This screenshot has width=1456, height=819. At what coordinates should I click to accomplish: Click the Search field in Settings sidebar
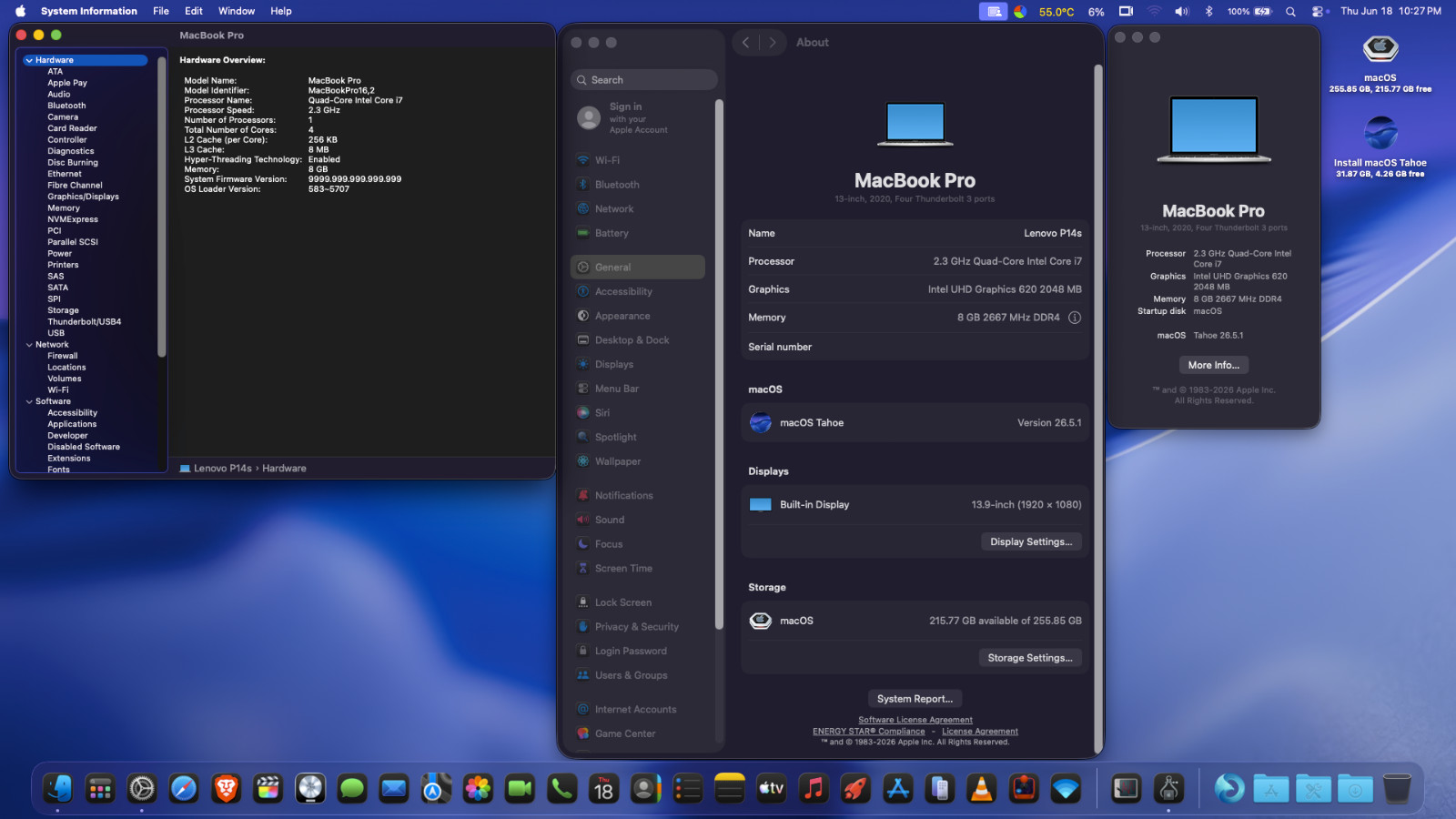[x=644, y=80]
